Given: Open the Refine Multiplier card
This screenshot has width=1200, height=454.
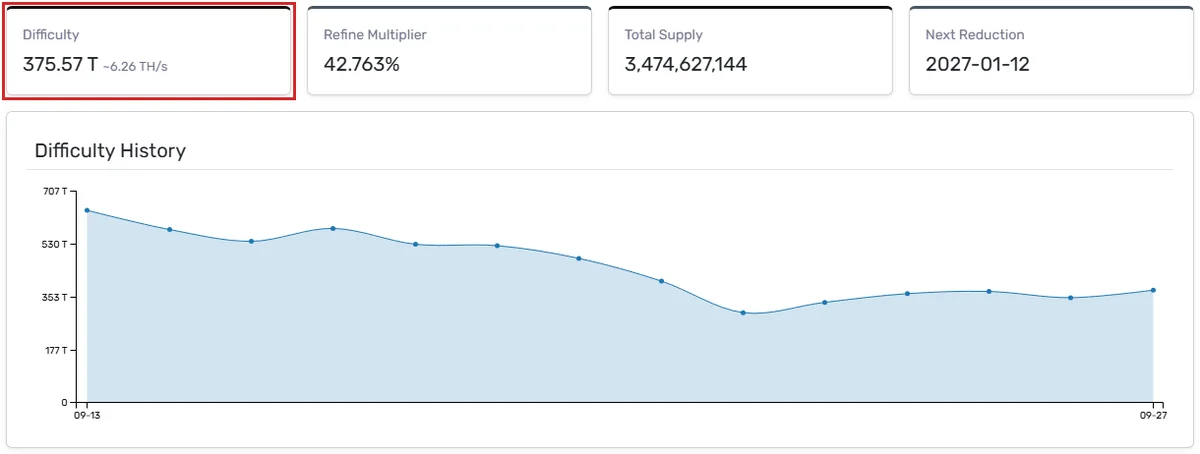Looking at the screenshot, I should (449, 51).
